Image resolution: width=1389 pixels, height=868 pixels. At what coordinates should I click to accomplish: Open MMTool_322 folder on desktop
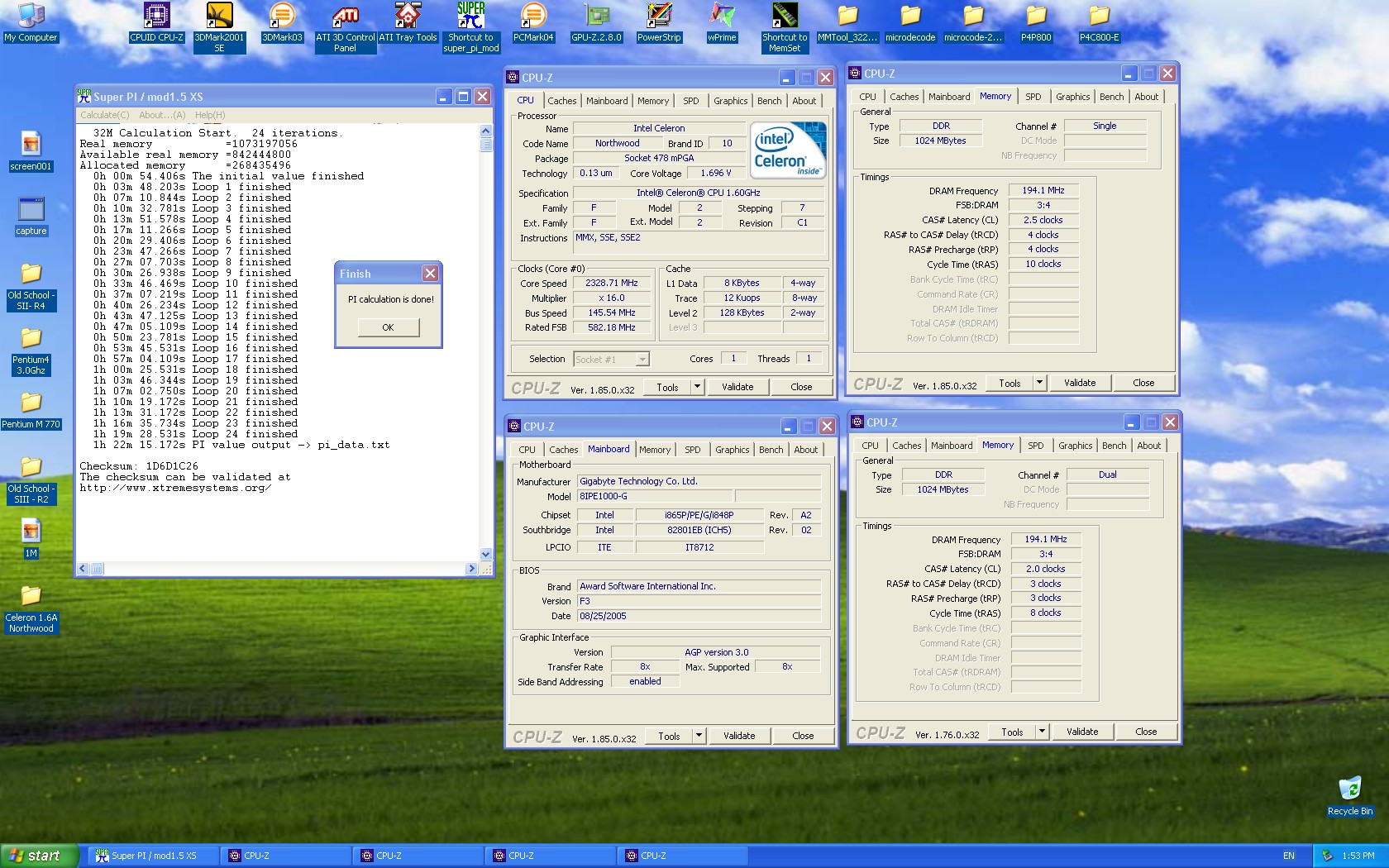coord(847,22)
